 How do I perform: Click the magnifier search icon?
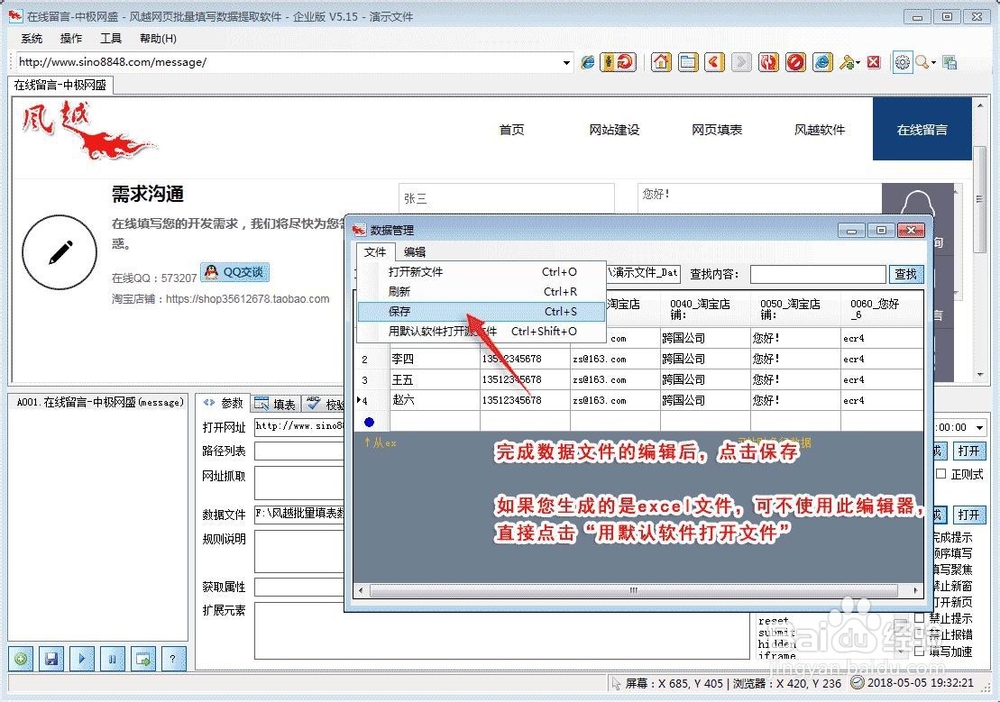click(x=922, y=62)
